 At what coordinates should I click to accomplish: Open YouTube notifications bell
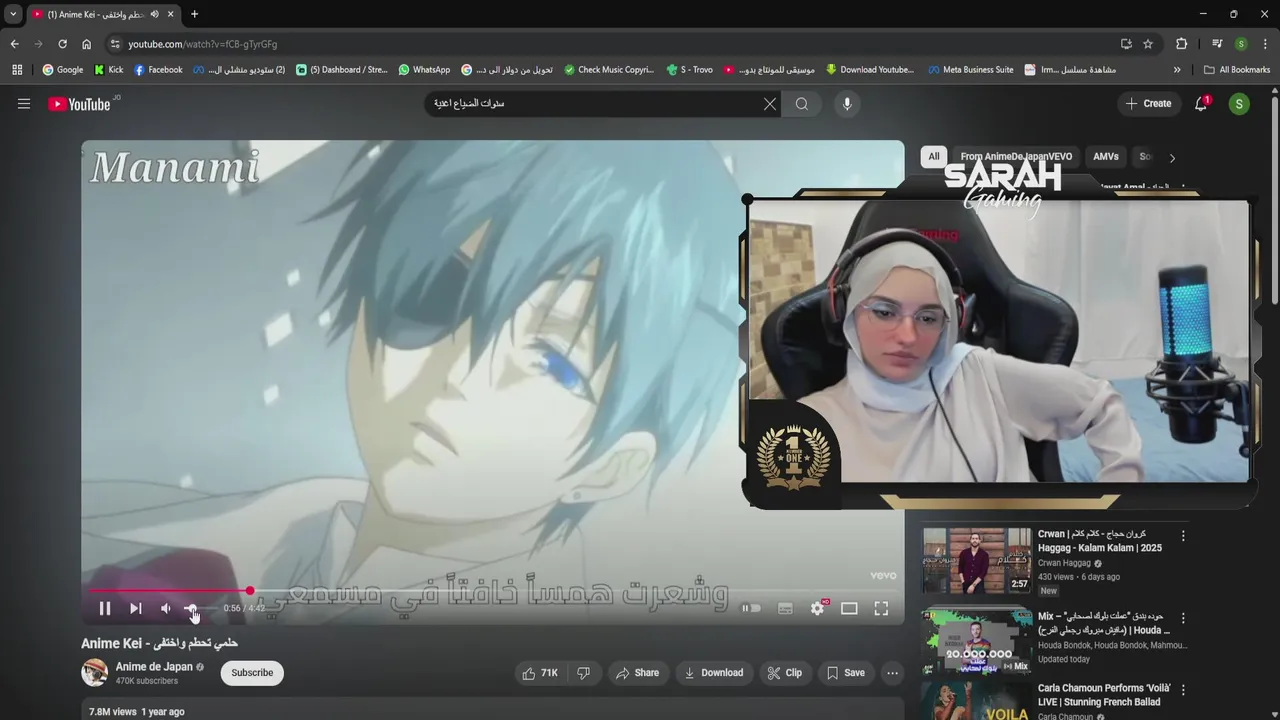click(1201, 104)
